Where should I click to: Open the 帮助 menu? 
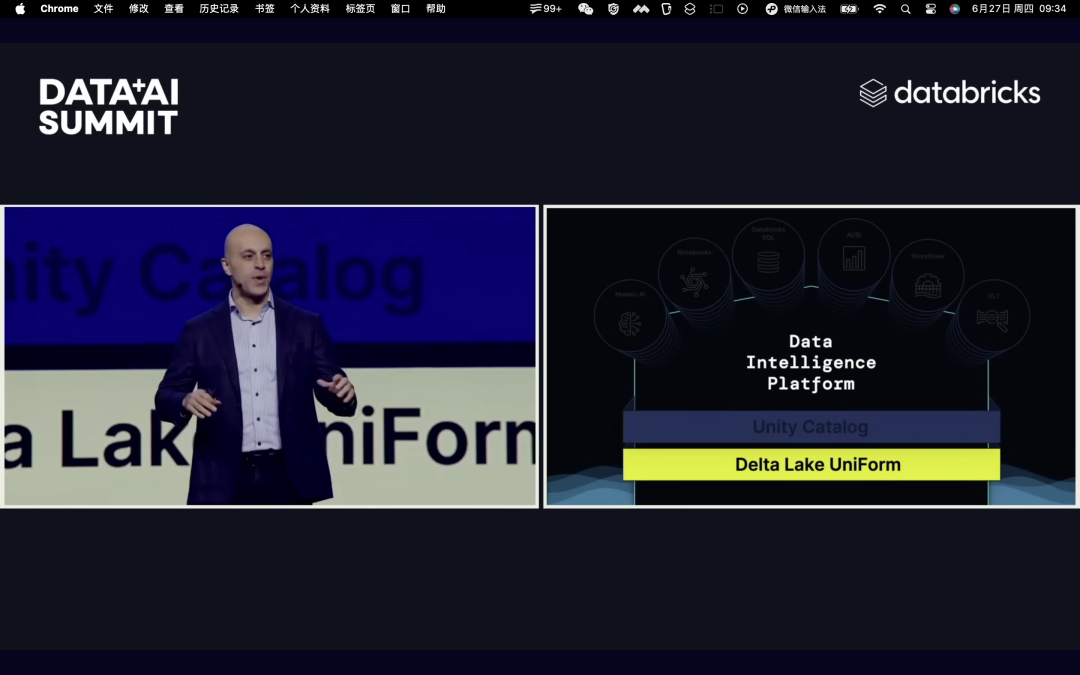coord(435,9)
